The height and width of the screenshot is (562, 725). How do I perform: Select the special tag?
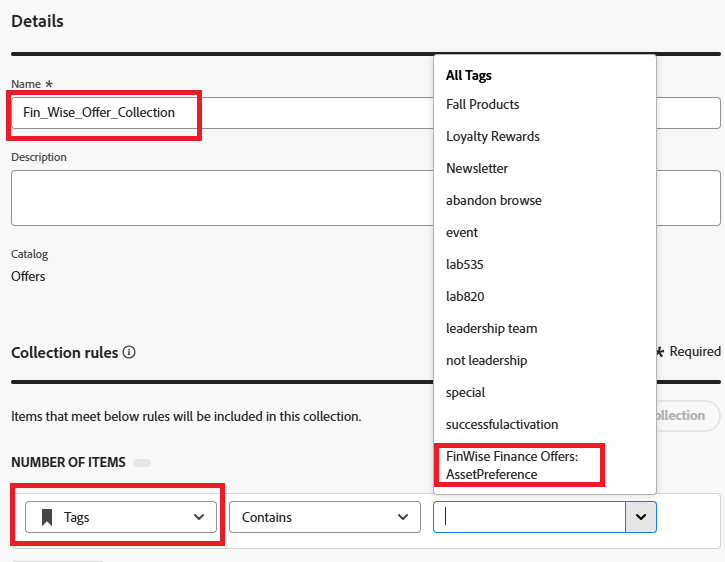click(x=466, y=392)
